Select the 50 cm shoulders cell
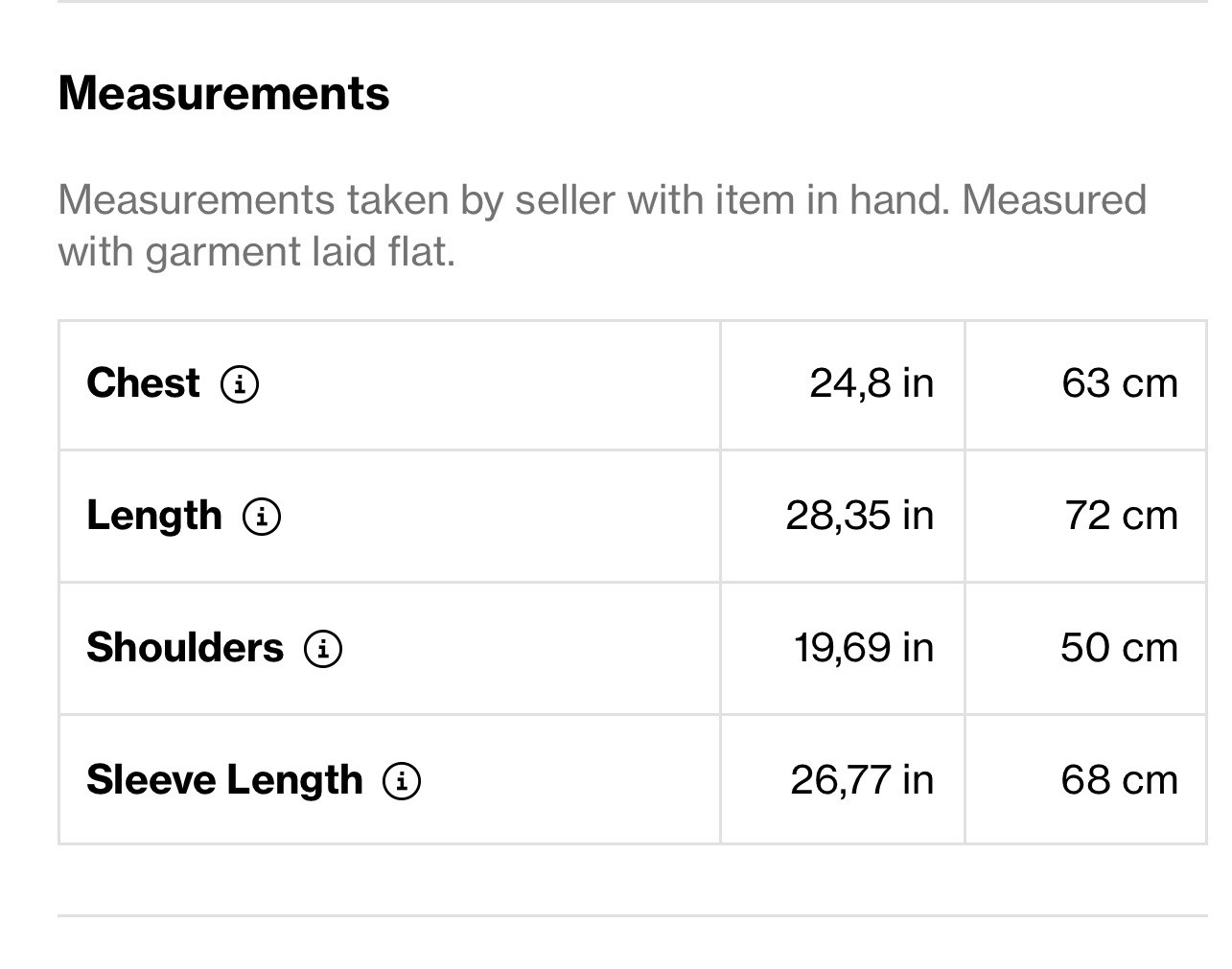This screenshot has height=969, width=1232. coord(1119,648)
